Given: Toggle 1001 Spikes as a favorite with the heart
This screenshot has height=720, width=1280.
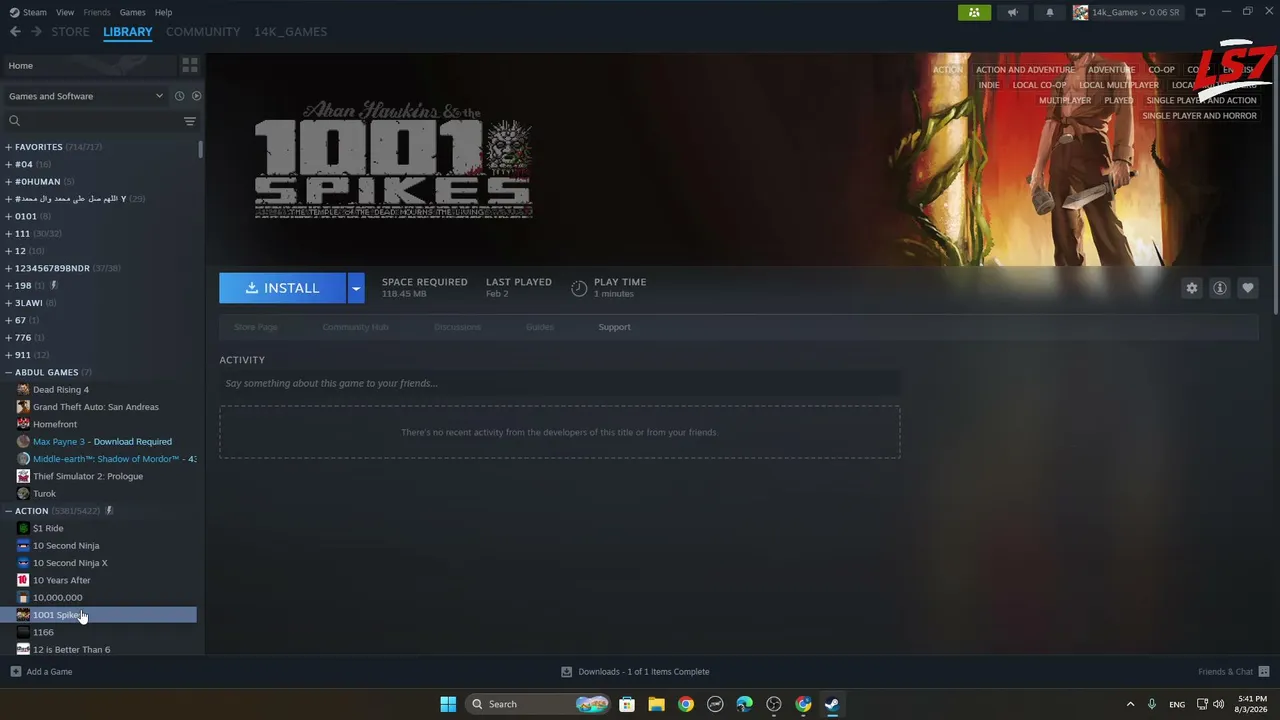Looking at the screenshot, I should (x=1248, y=288).
